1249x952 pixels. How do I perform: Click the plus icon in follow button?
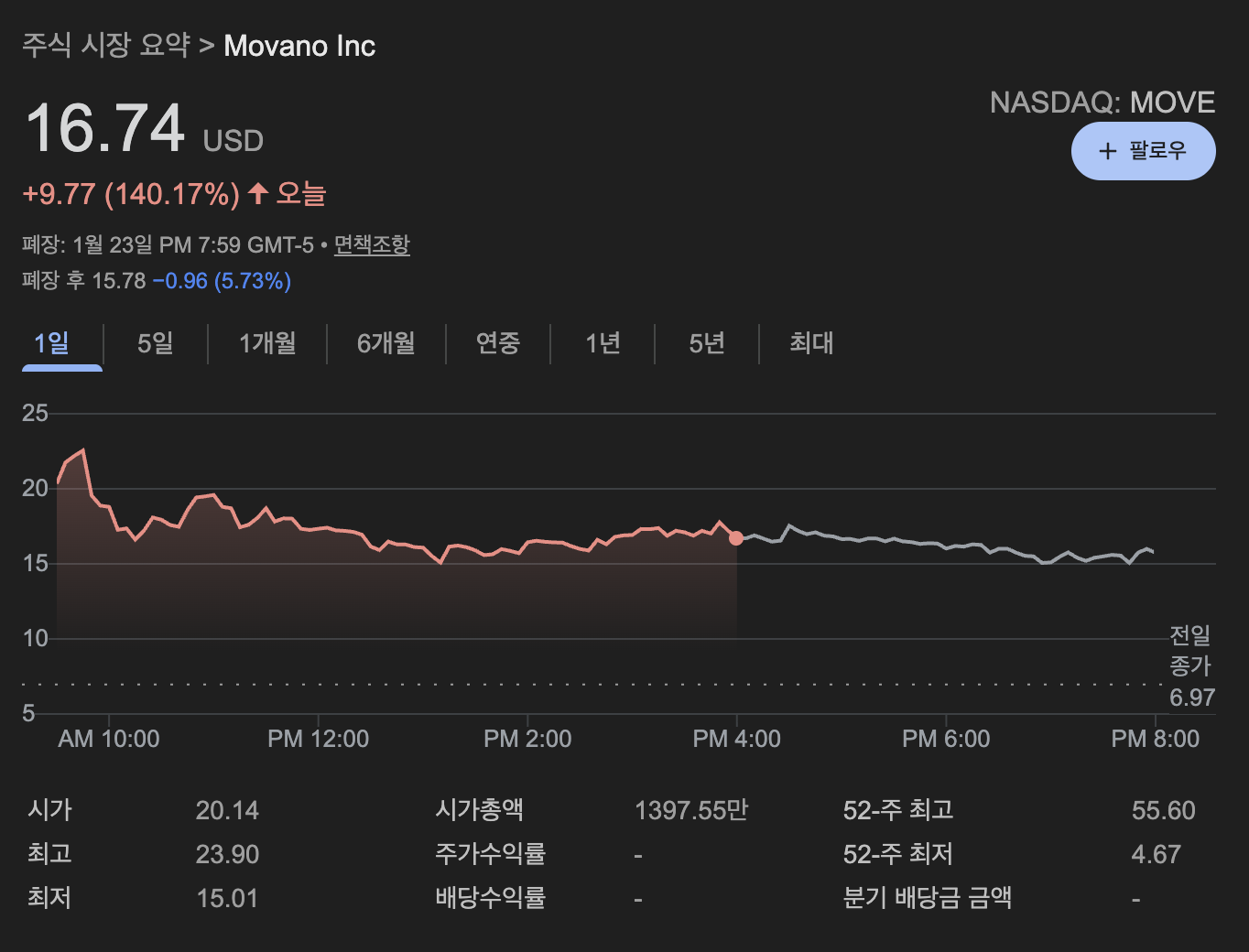[1108, 151]
